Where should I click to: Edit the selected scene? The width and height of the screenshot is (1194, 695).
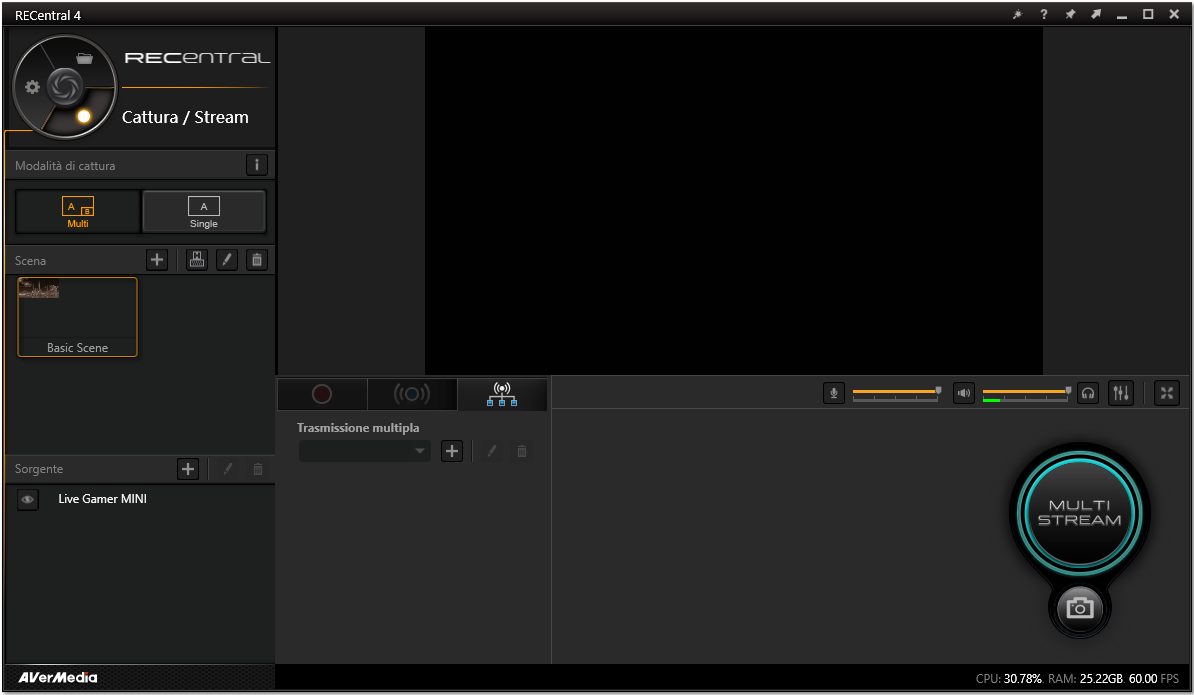[227, 260]
